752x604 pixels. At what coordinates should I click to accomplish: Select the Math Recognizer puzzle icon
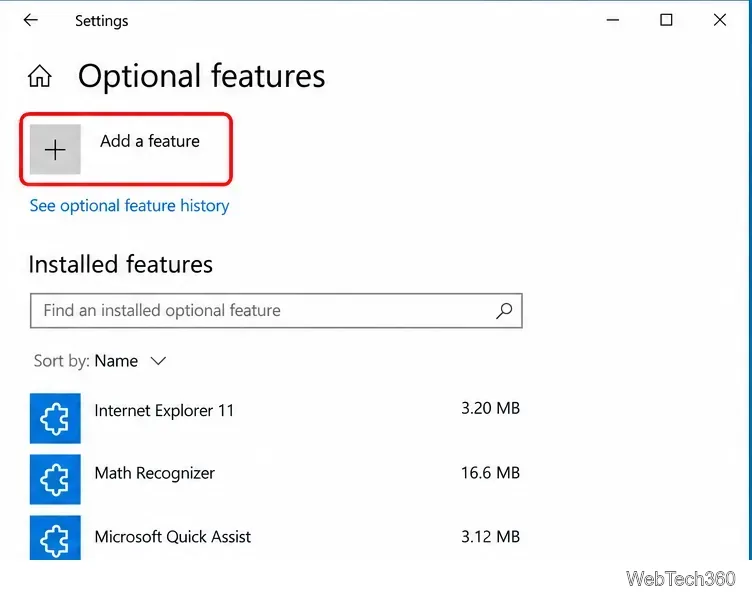click(55, 479)
